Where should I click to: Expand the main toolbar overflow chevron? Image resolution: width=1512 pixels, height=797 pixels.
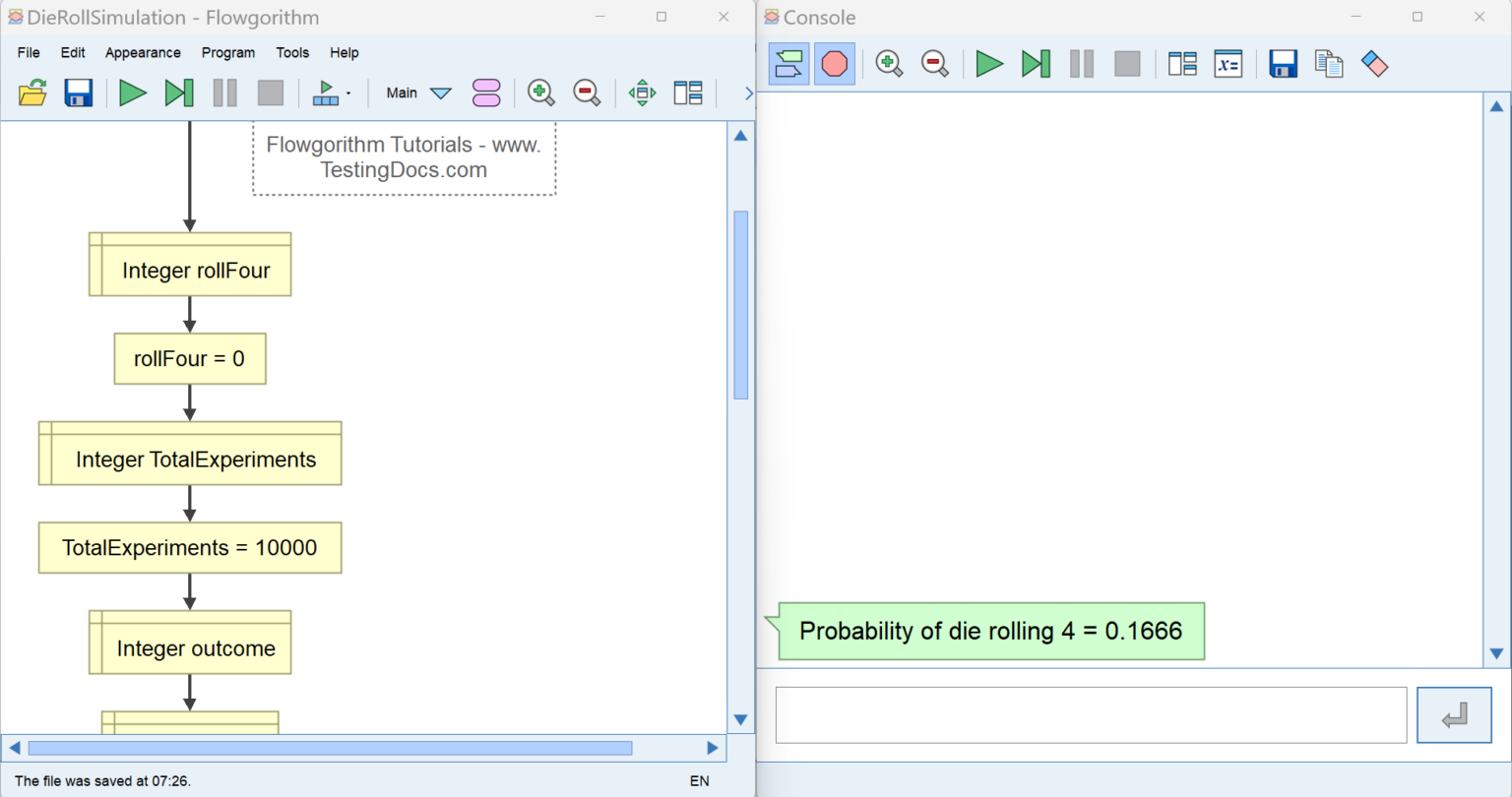click(x=748, y=93)
